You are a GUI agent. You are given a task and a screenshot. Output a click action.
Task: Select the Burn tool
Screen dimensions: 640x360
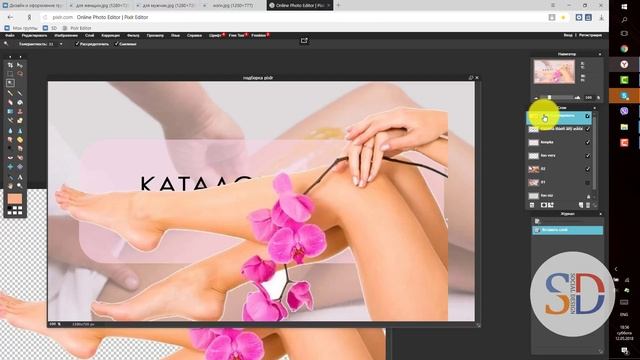coord(20,149)
